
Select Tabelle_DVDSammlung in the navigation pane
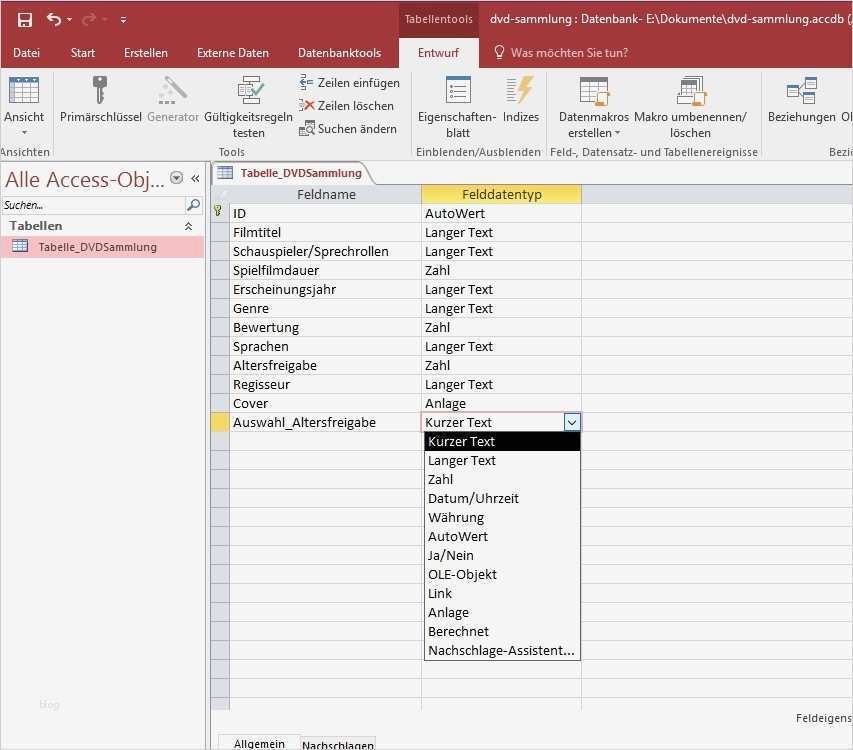97,247
